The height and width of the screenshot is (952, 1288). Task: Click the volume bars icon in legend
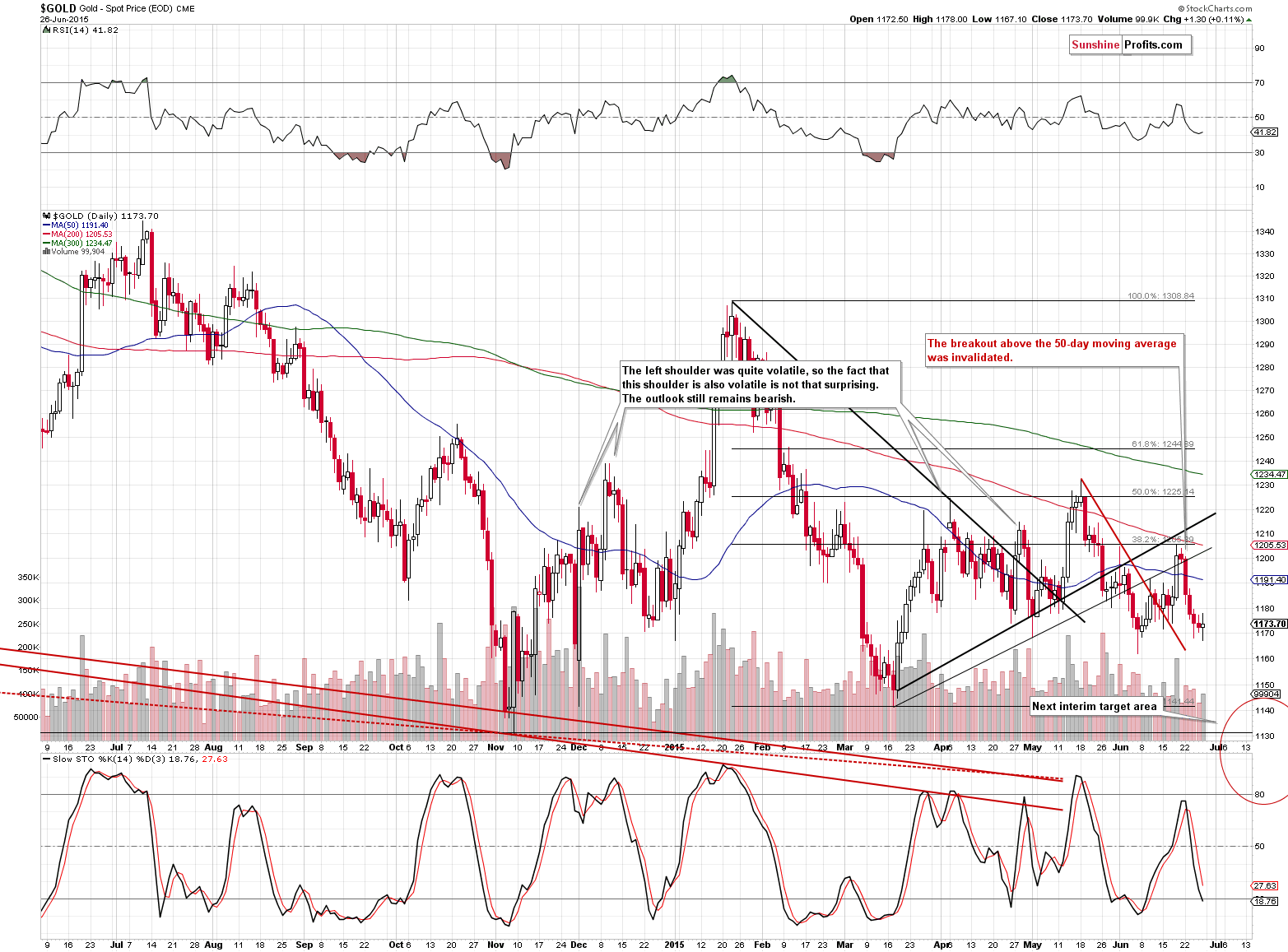[x=44, y=252]
